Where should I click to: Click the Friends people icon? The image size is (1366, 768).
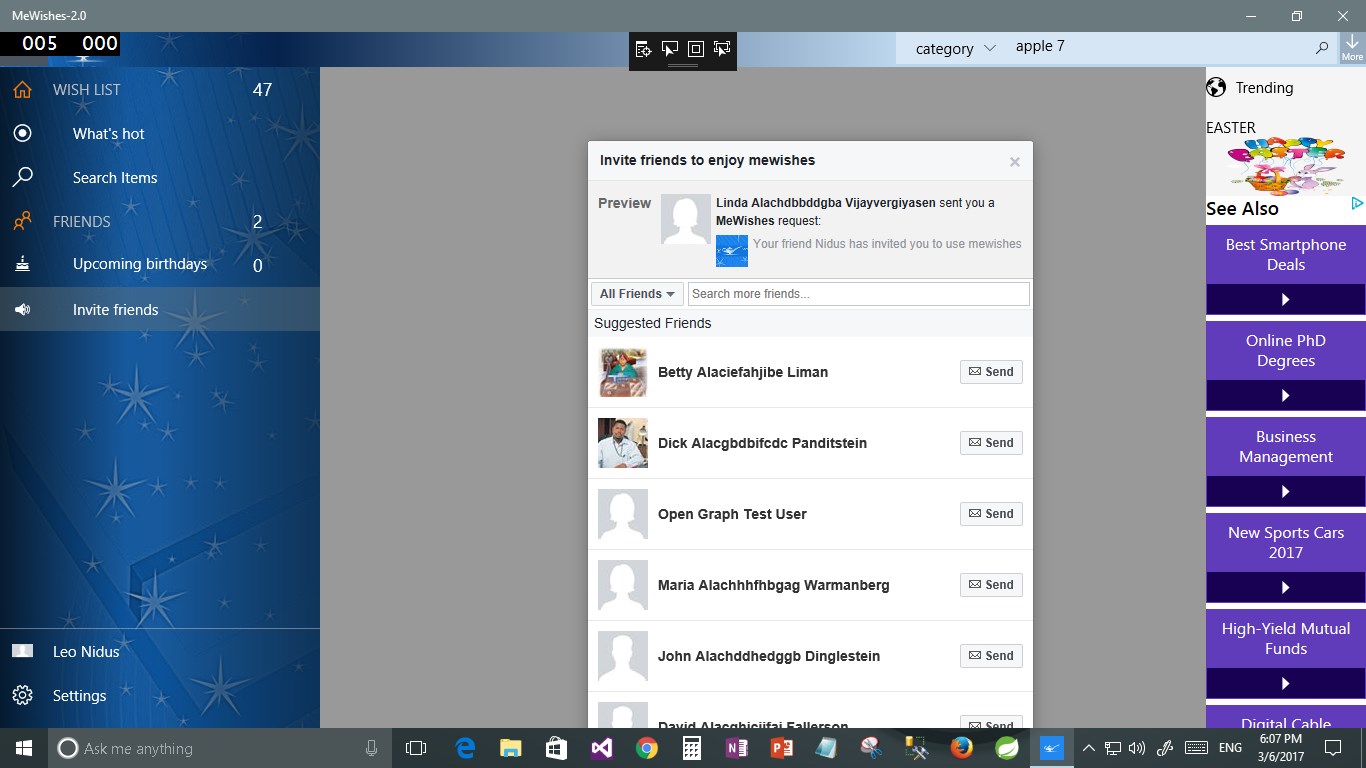[x=22, y=221]
